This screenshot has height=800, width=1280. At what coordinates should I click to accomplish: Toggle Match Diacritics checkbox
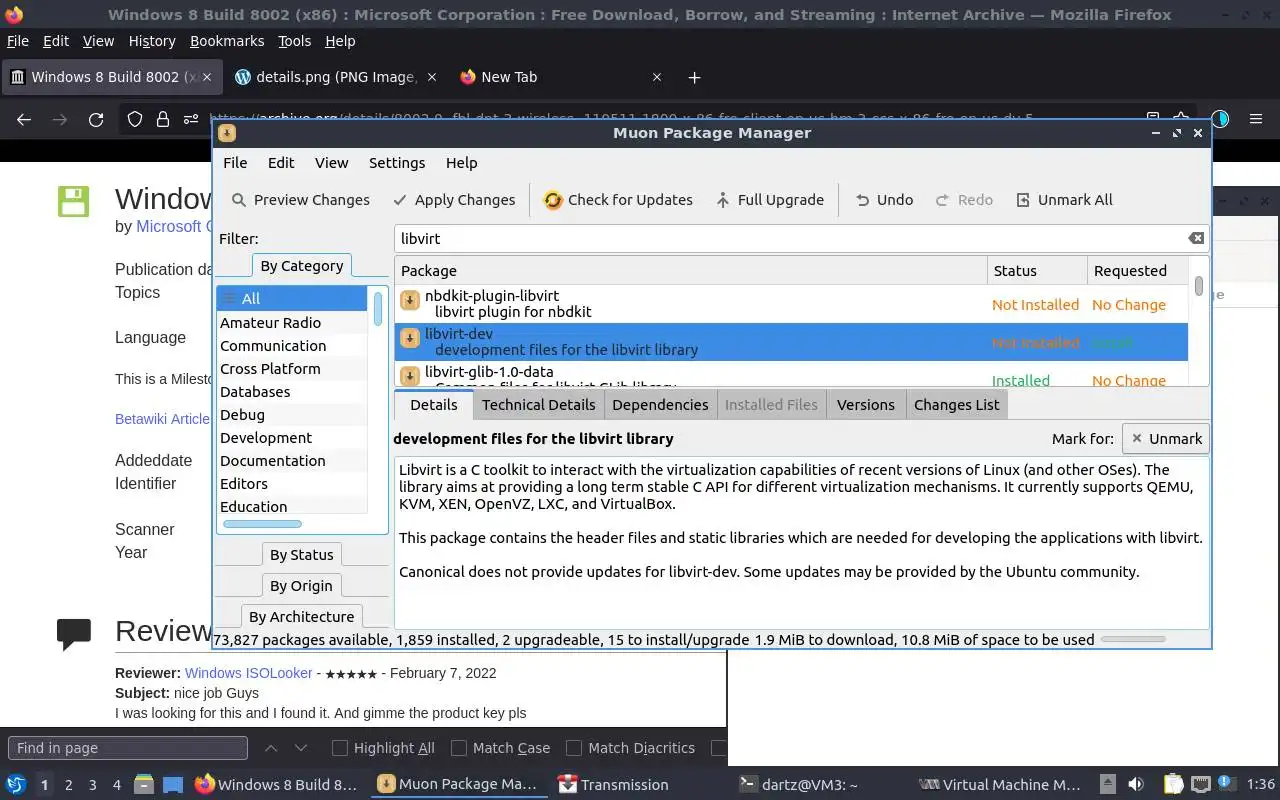coord(574,748)
